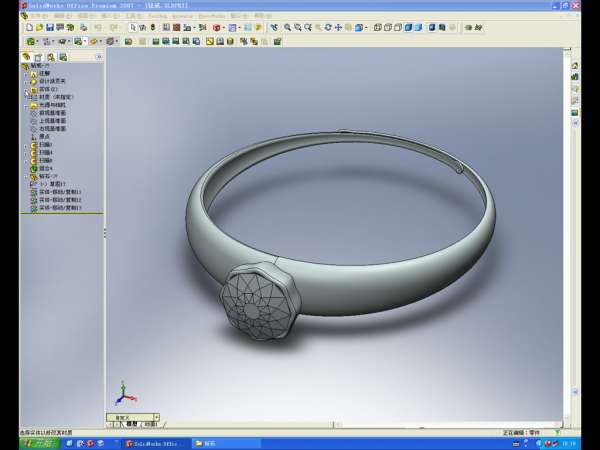Expand the first 扫描 sweep feature

(x=26, y=145)
